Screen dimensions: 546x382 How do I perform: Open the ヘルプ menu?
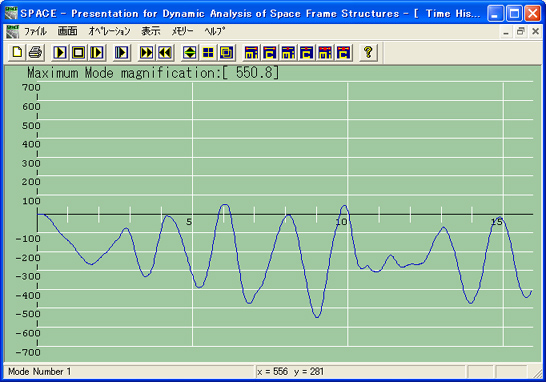pyautogui.click(x=215, y=32)
